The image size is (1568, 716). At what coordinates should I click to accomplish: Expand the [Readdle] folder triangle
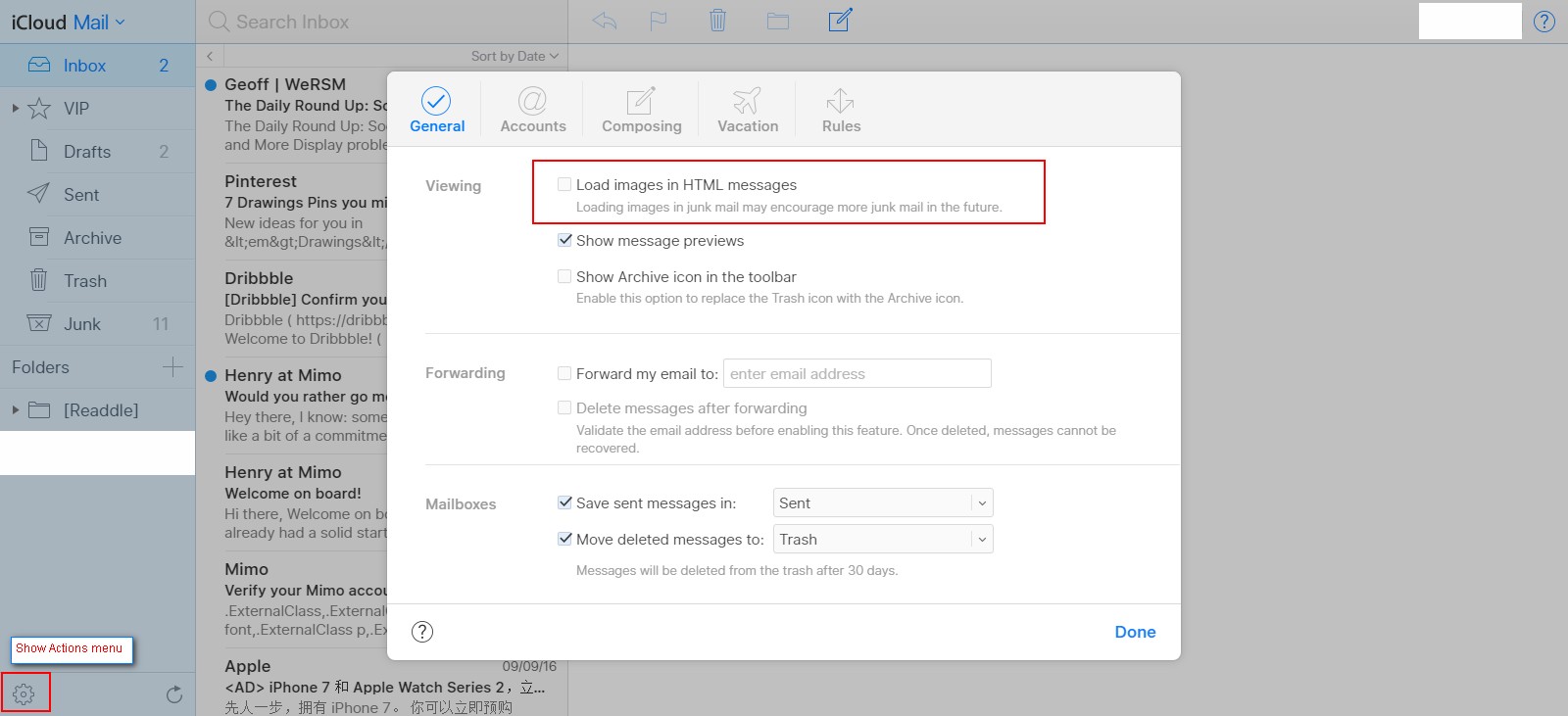click(15, 409)
